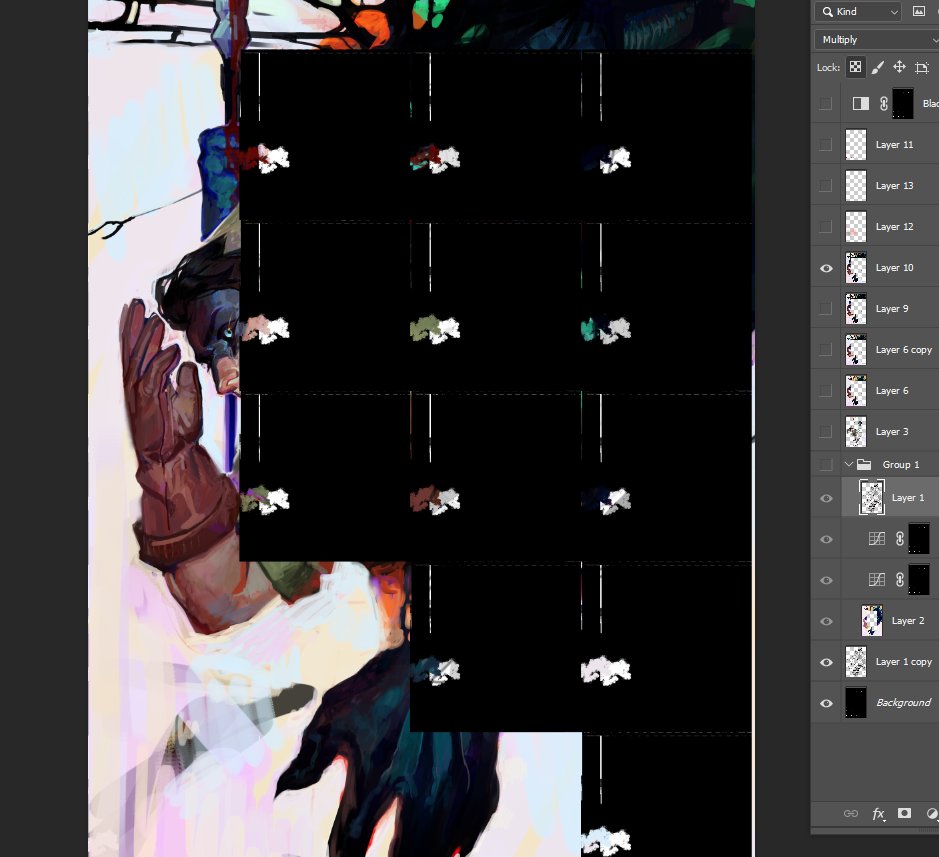Click the Layer 3 thumbnail
The height and width of the screenshot is (857, 939).
point(856,431)
